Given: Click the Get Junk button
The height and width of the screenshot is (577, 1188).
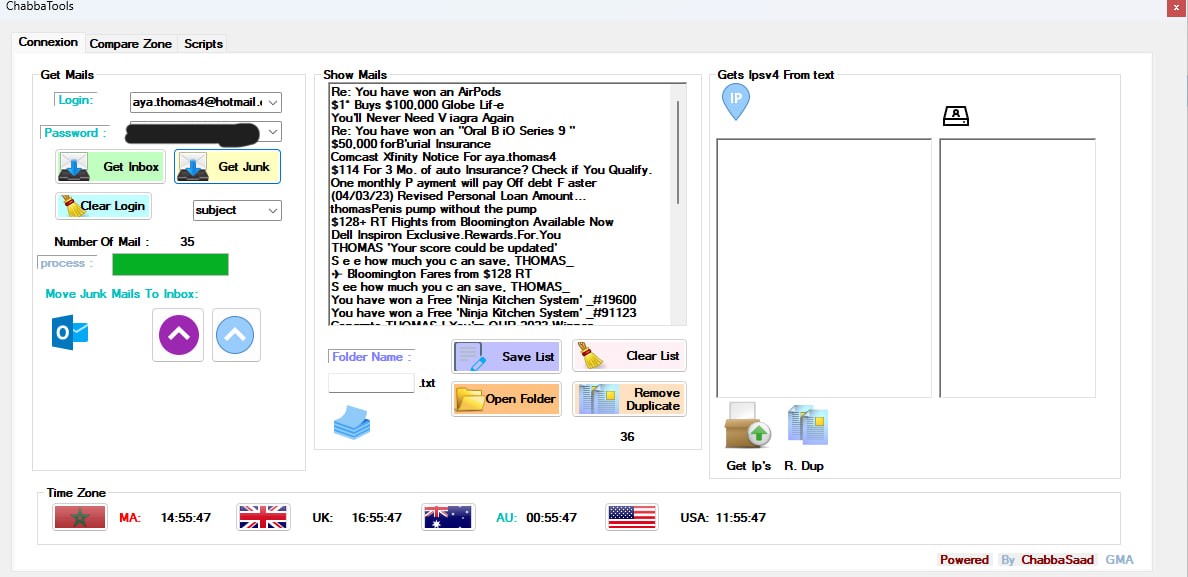Looking at the screenshot, I should point(227,166).
